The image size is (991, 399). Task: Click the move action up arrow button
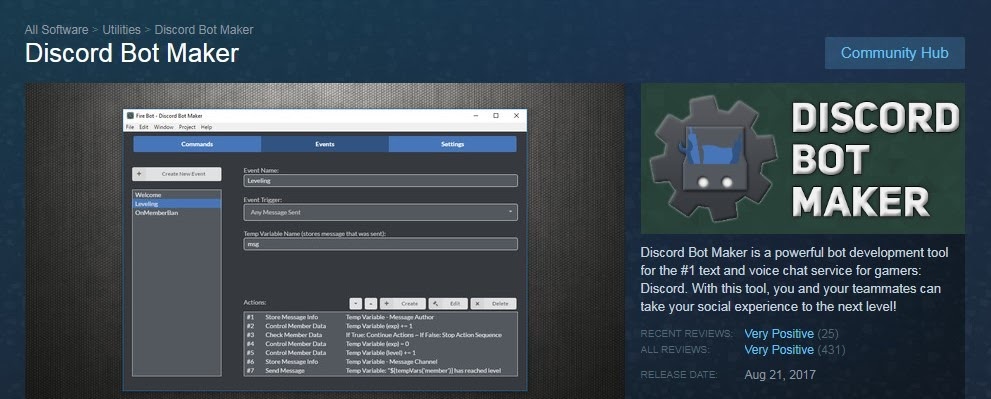tap(371, 304)
